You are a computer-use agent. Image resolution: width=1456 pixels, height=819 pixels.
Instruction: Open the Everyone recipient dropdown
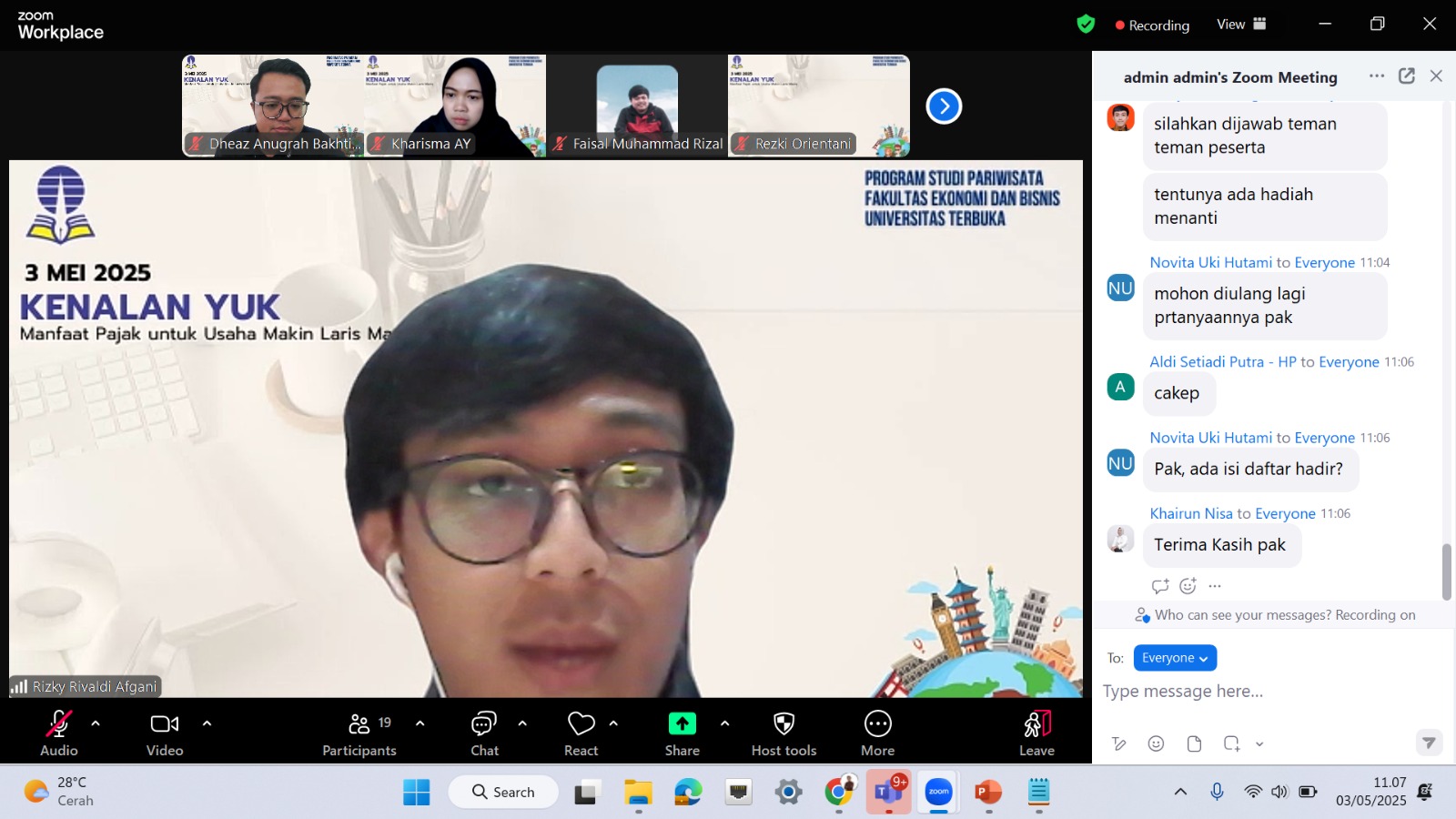tap(1174, 658)
